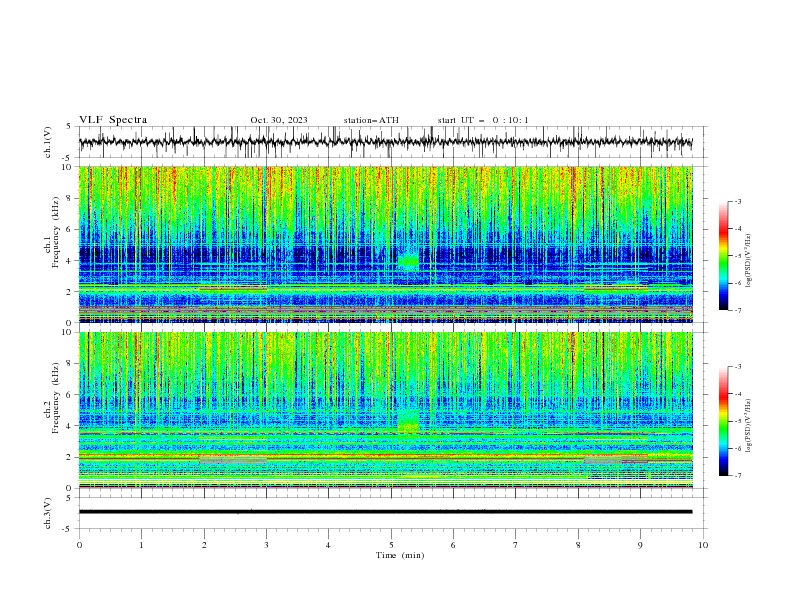
Task: Click the "start UT = 0 : 10: 1" text
Action: pyautogui.click(x=483, y=120)
